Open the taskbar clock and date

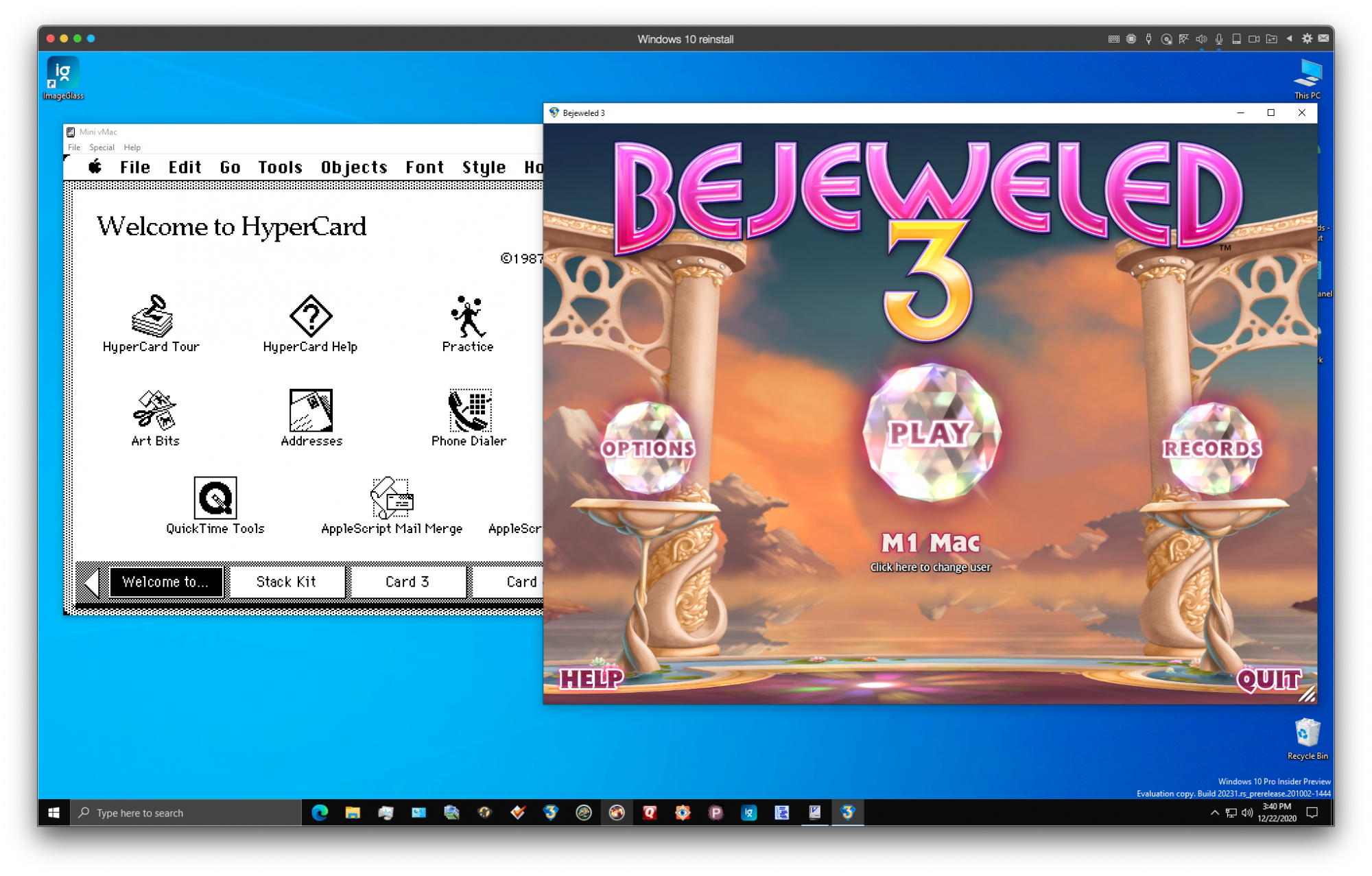coord(1277,813)
